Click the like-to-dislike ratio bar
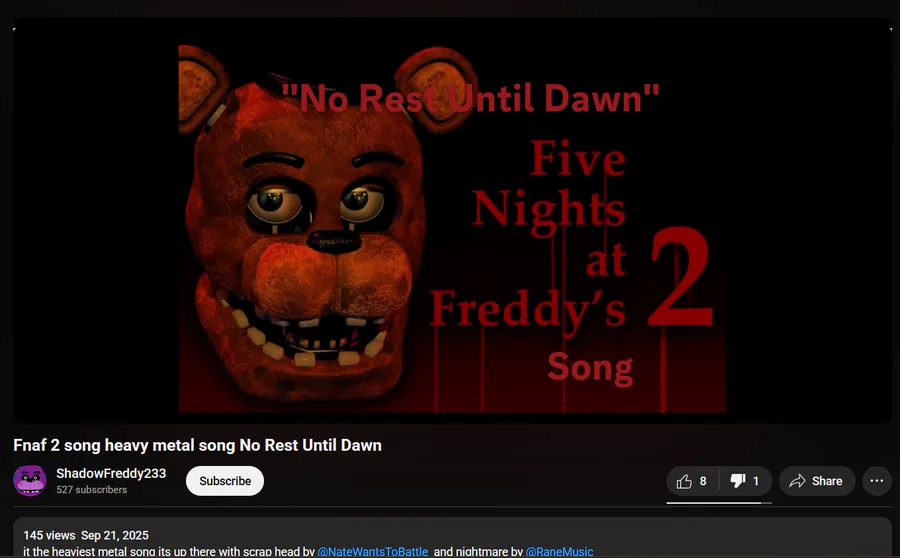This screenshot has width=900, height=558. (719, 503)
